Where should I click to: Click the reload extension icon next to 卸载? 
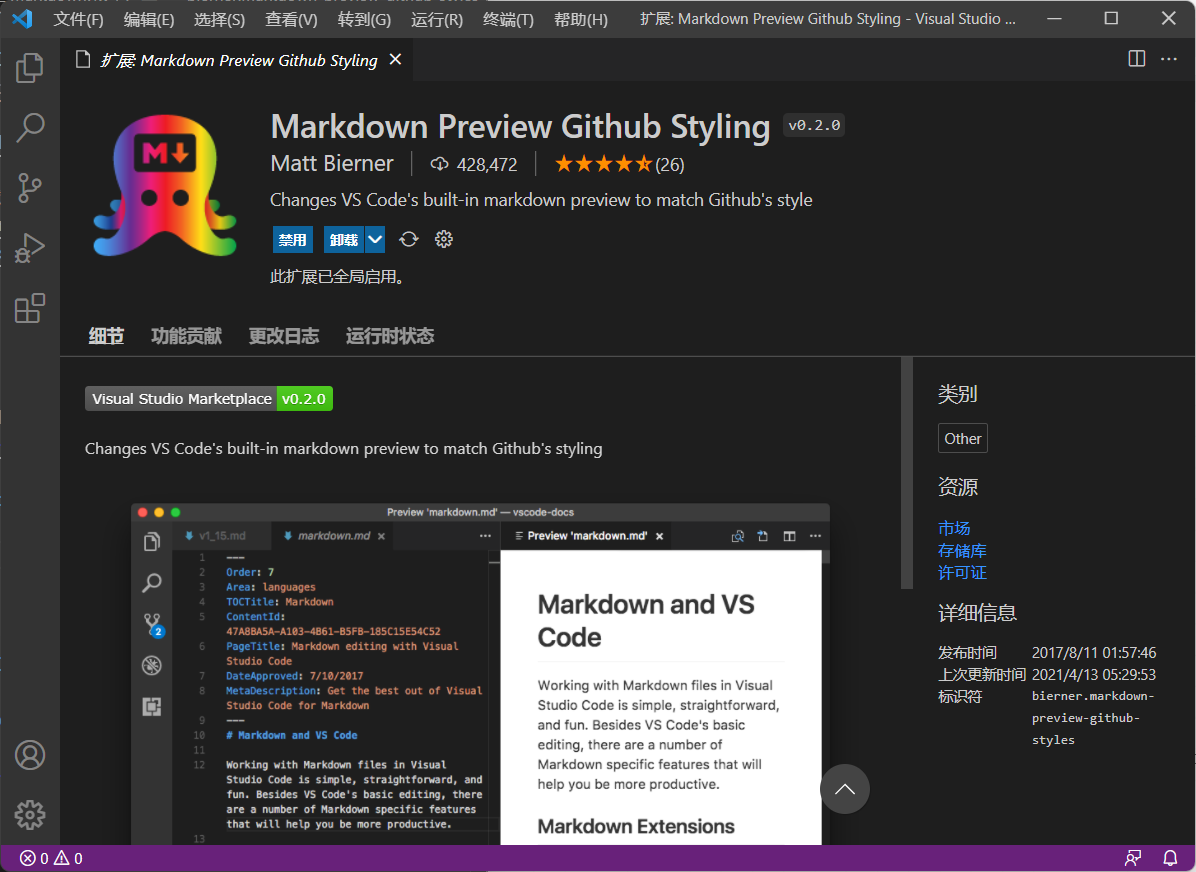[x=408, y=239]
